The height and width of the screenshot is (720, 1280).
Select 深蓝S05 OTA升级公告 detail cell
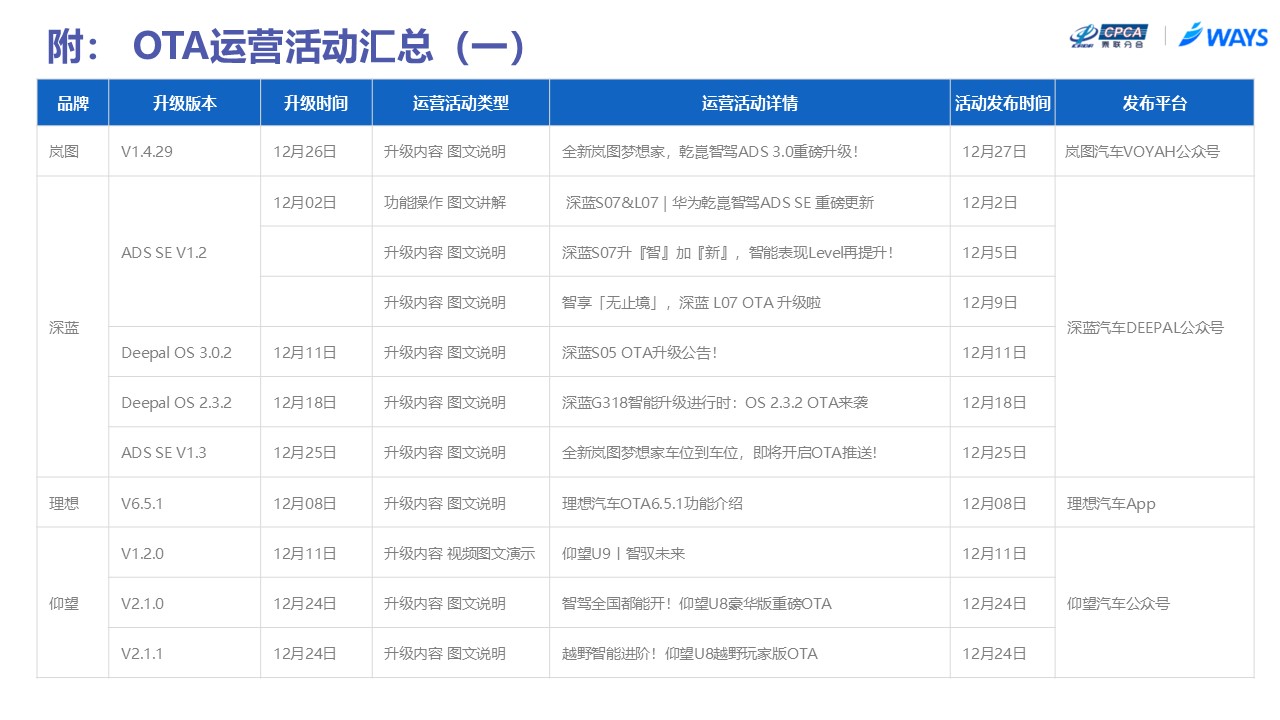click(x=750, y=352)
